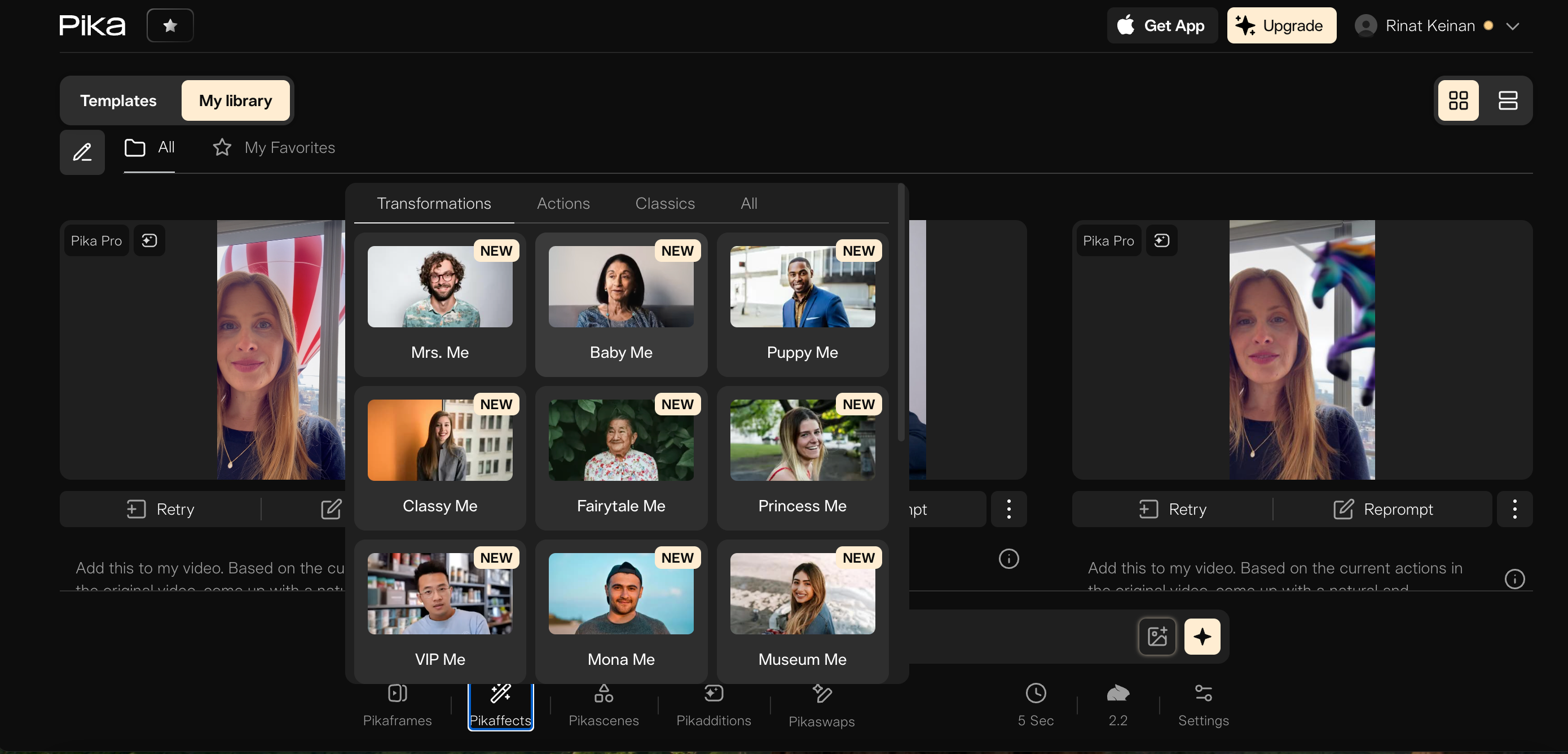Toggle the My Favorites filter
Viewport: 1568px width, 754px height.
tap(274, 147)
